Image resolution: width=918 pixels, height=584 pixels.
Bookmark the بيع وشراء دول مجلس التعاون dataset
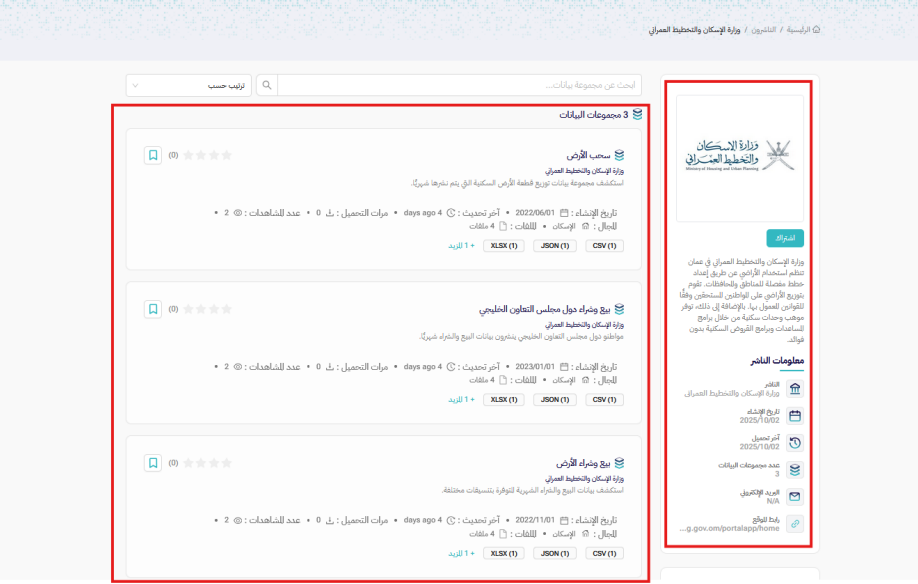click(153, 309)
